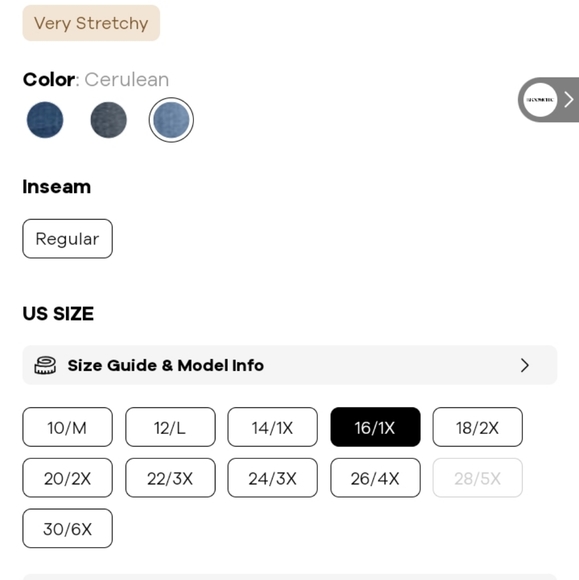
Task: Select size 20/2X
Action: tap(67, 478)
